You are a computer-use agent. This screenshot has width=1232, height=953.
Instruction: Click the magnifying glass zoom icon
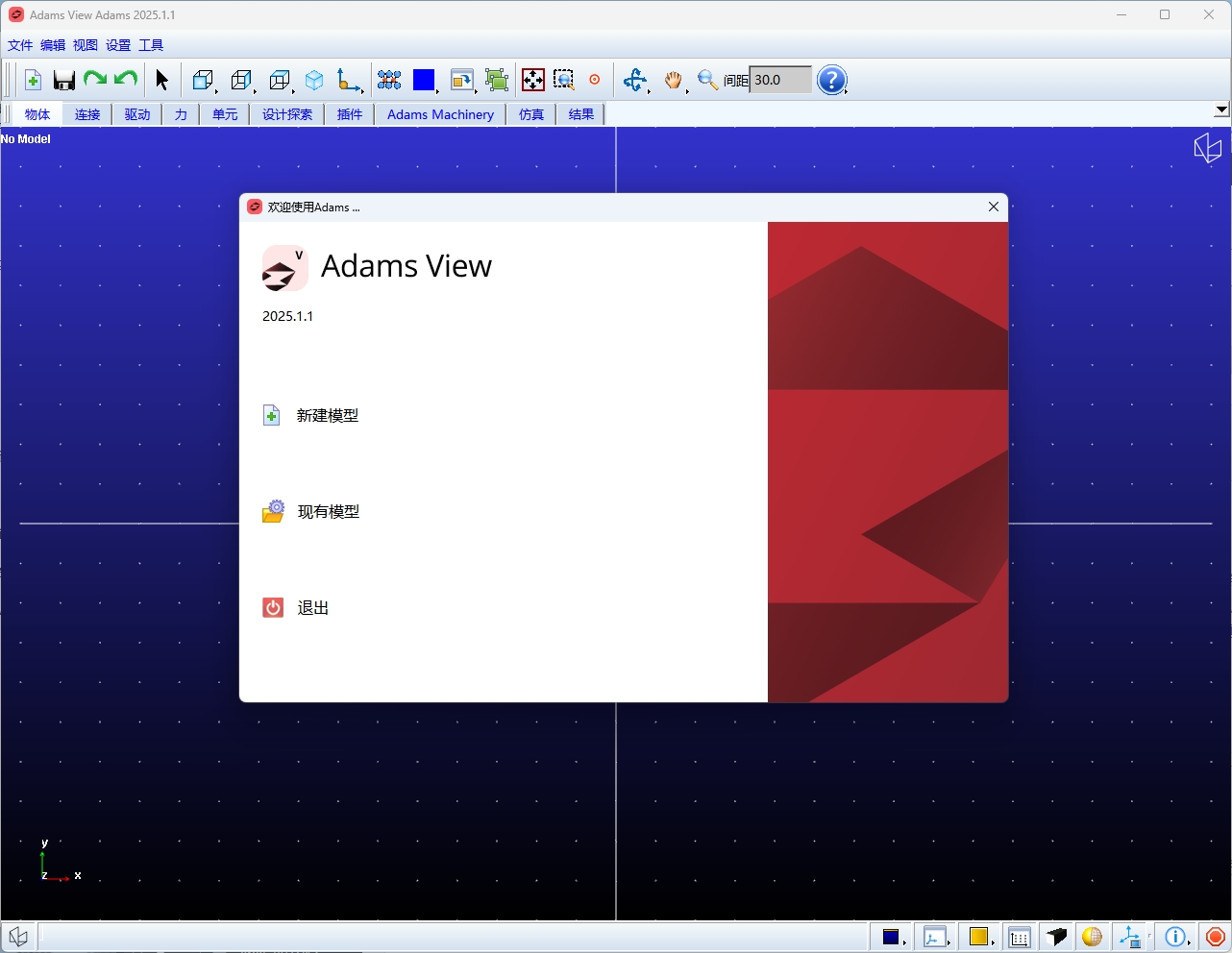click(x=707, y=81)
